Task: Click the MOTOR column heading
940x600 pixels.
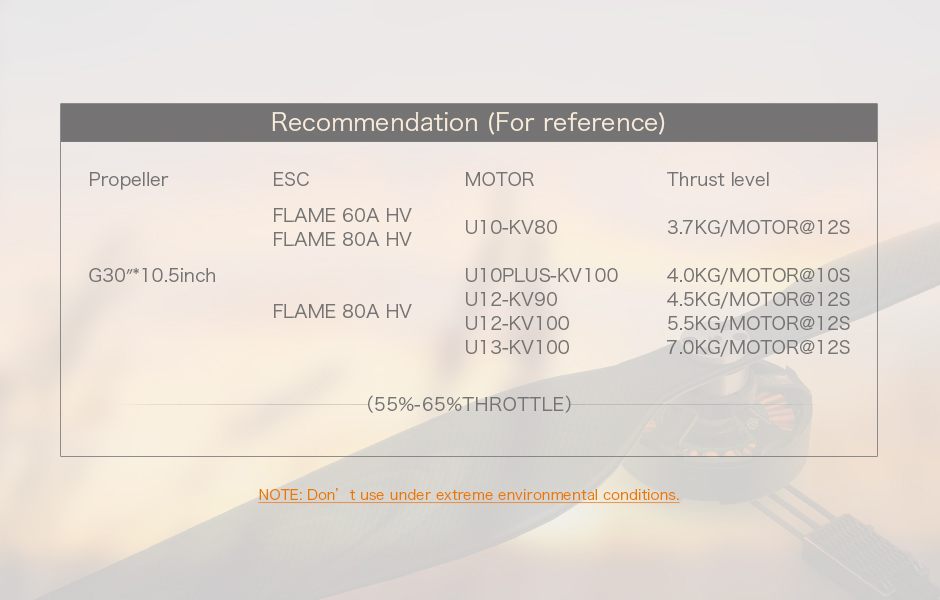Action: tap(499, 180)
